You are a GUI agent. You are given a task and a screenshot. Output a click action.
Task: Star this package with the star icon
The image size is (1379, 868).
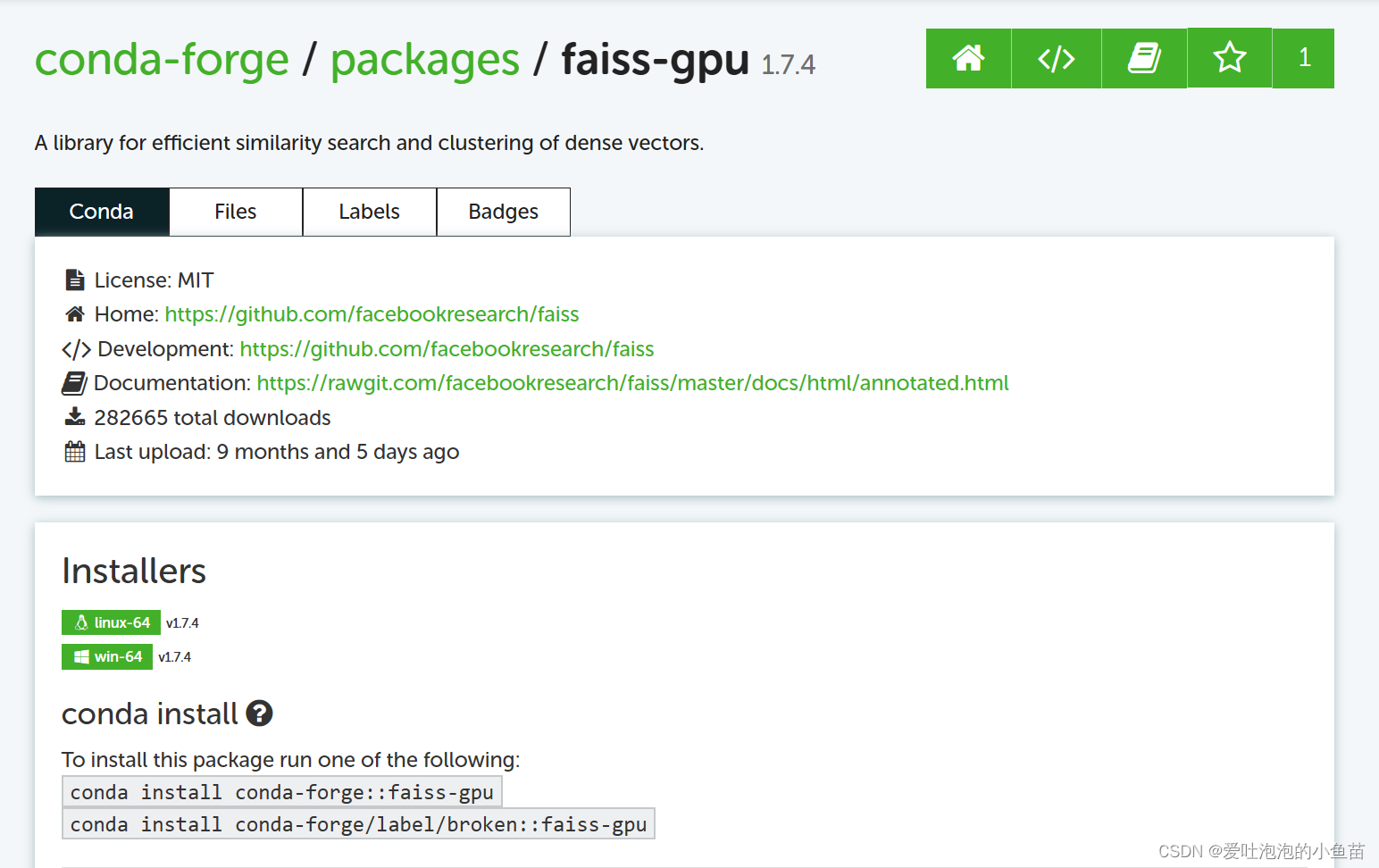click(1229, 58)
